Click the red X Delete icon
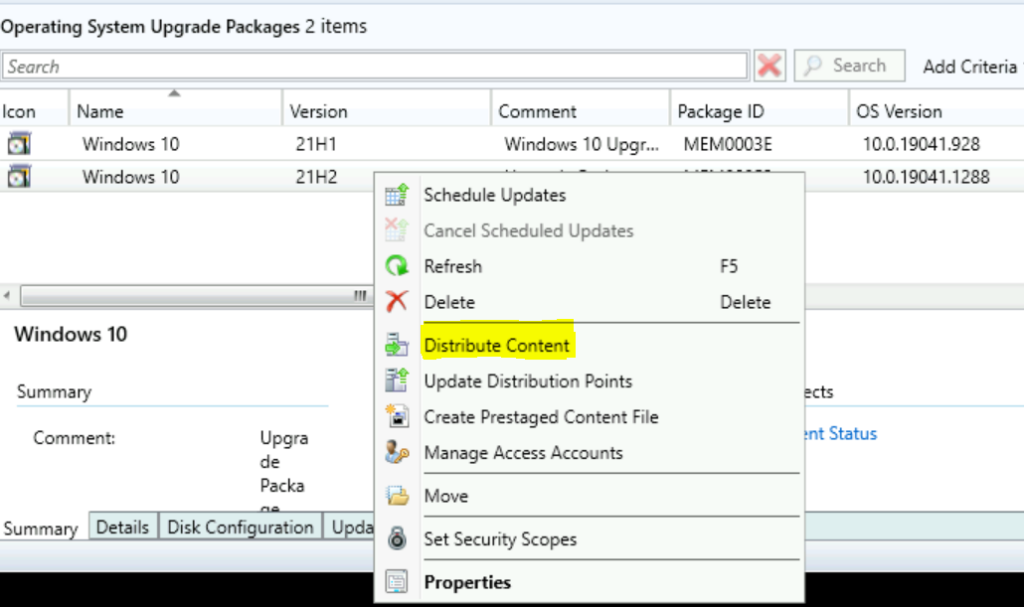 coord(396,301)
